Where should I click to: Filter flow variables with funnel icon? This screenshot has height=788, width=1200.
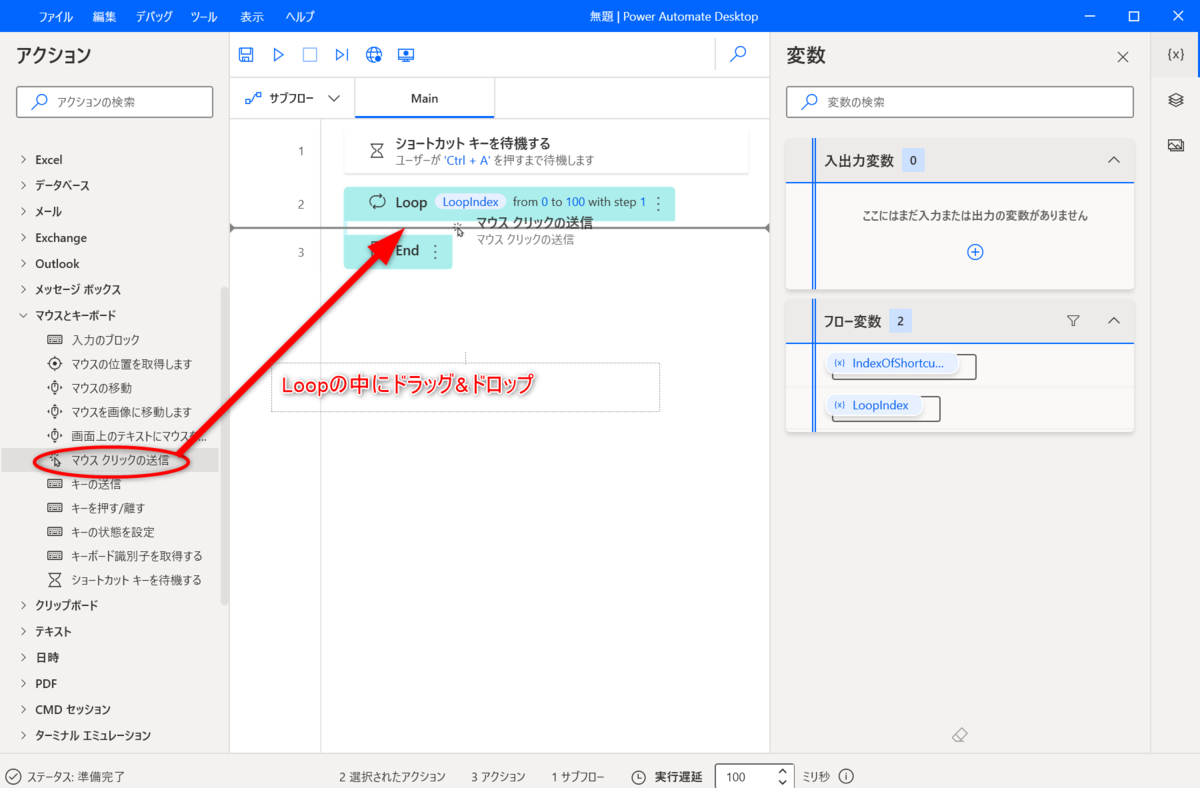click(x=1073, y=321)
